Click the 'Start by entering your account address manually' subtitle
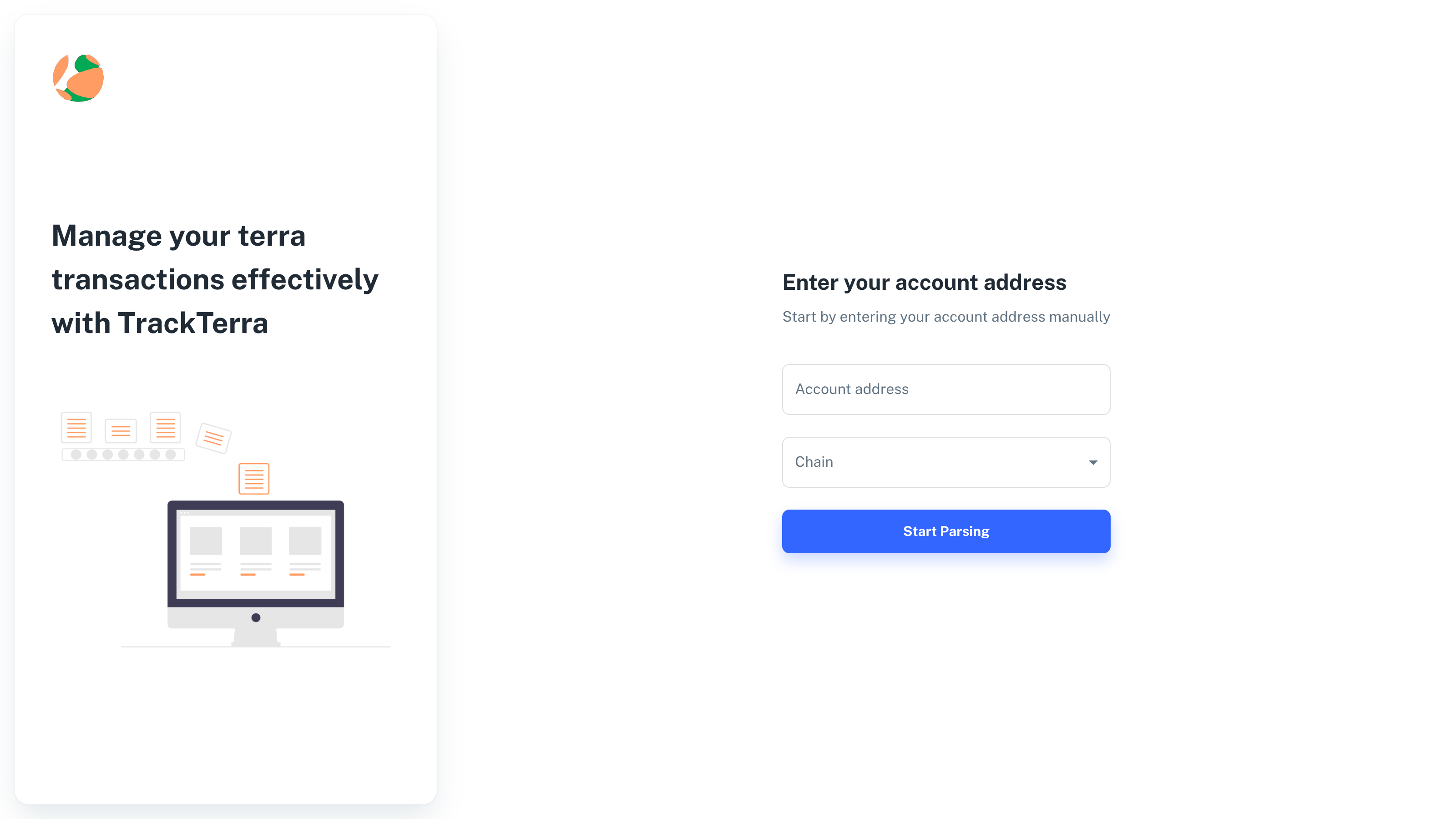Viewport: 1456px width, 819px height. tap(946, 317)
